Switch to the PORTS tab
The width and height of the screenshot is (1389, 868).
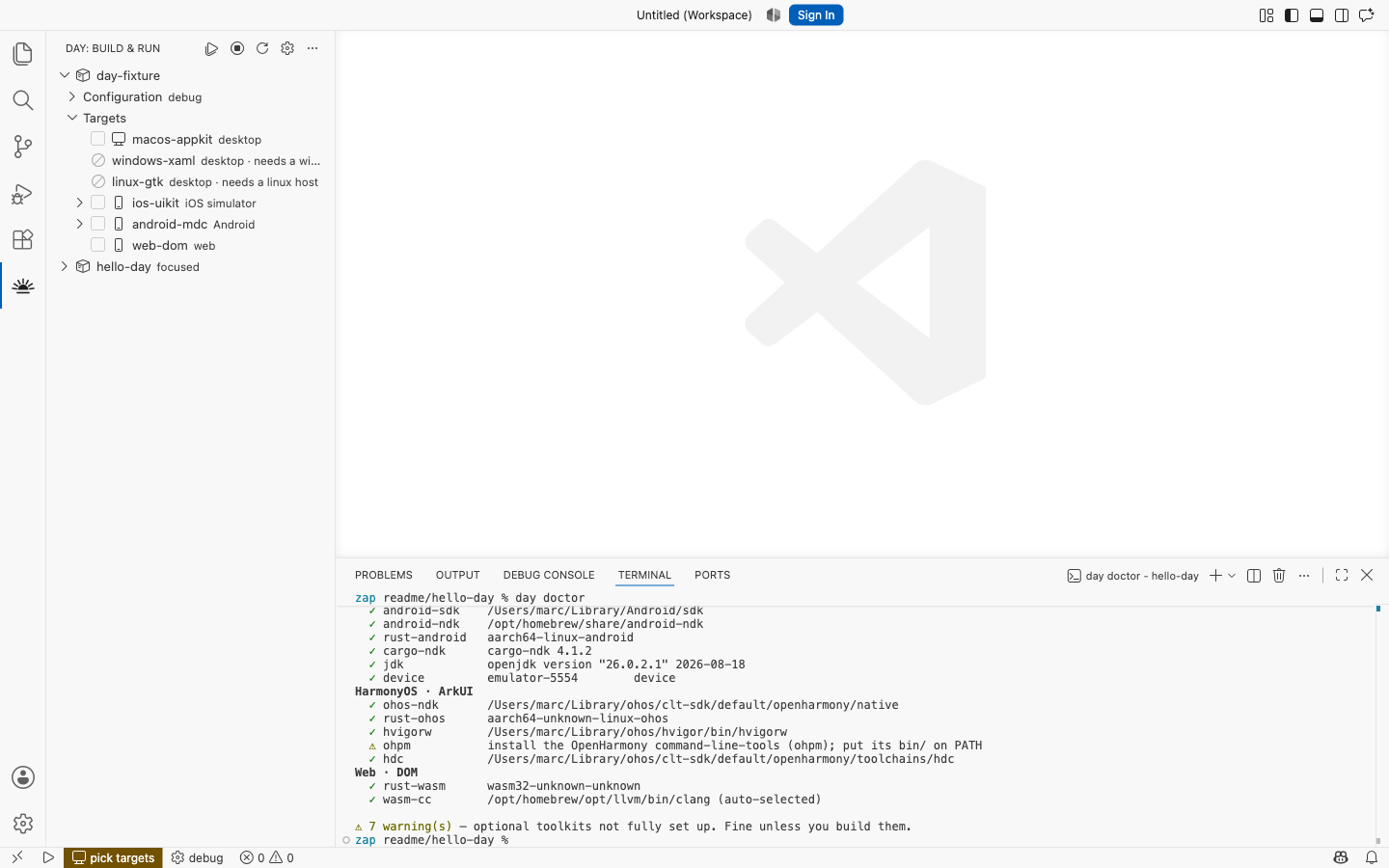(713, 575)
